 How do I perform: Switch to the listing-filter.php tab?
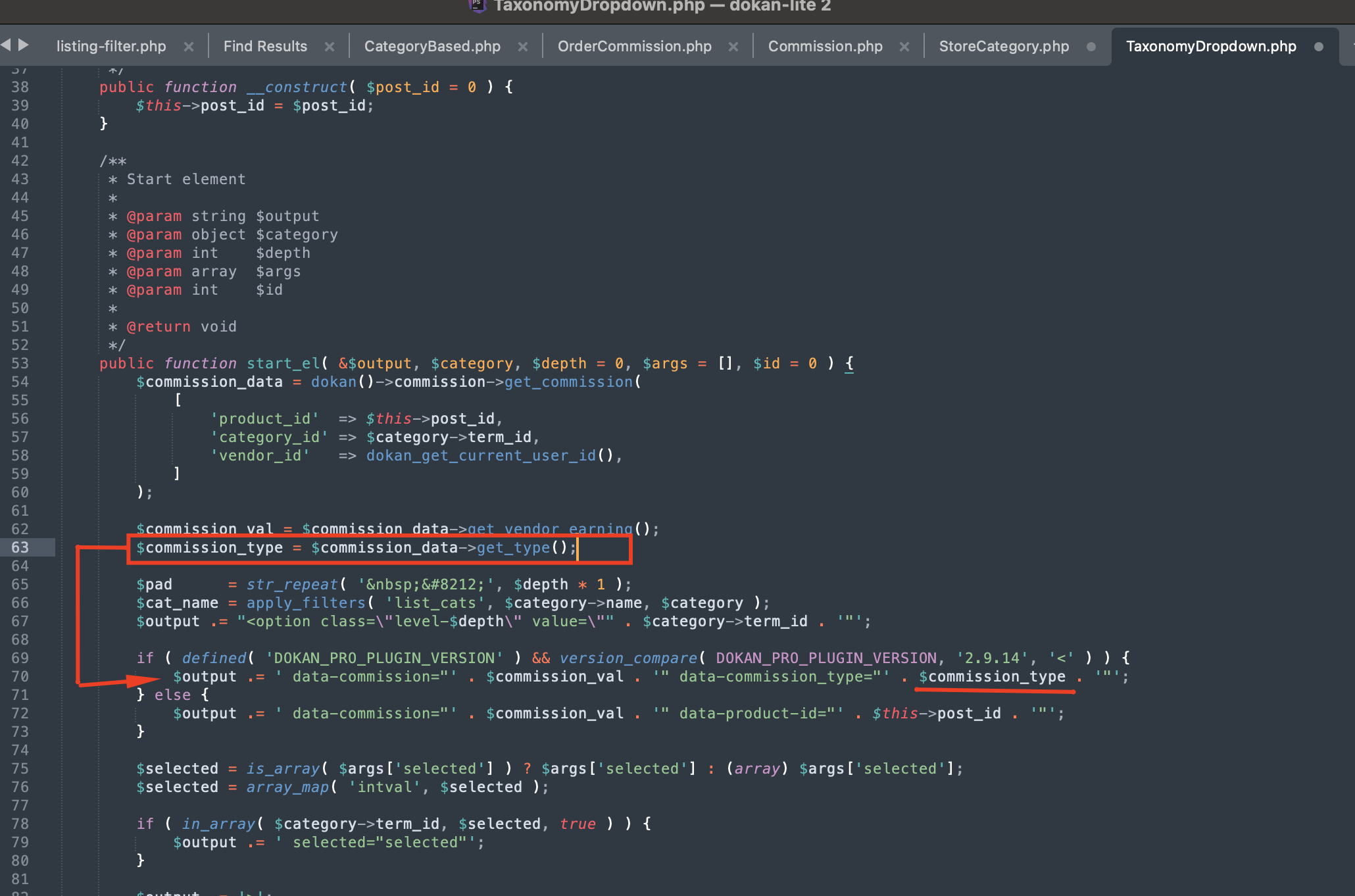(x=111, y=46)
